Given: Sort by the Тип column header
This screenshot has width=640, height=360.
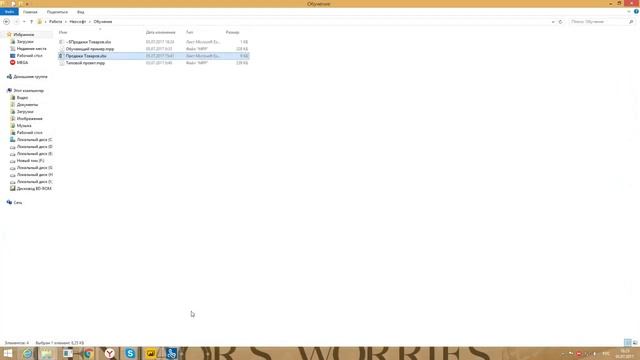Looking at the screenshot, I should pos(189,32).
